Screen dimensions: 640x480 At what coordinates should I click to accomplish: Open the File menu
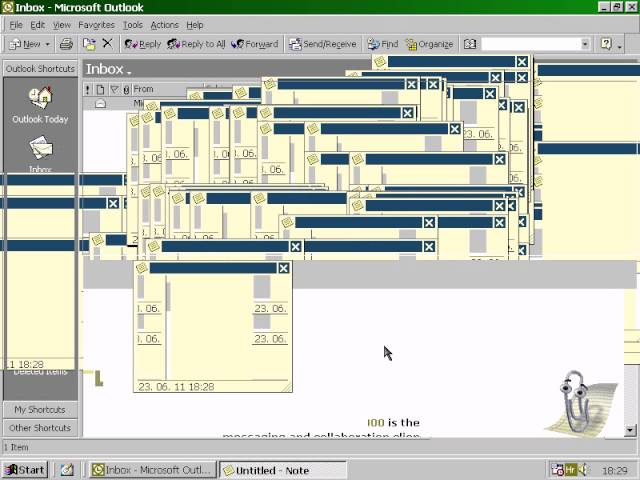pyautogui.click(x=16, y=25)
